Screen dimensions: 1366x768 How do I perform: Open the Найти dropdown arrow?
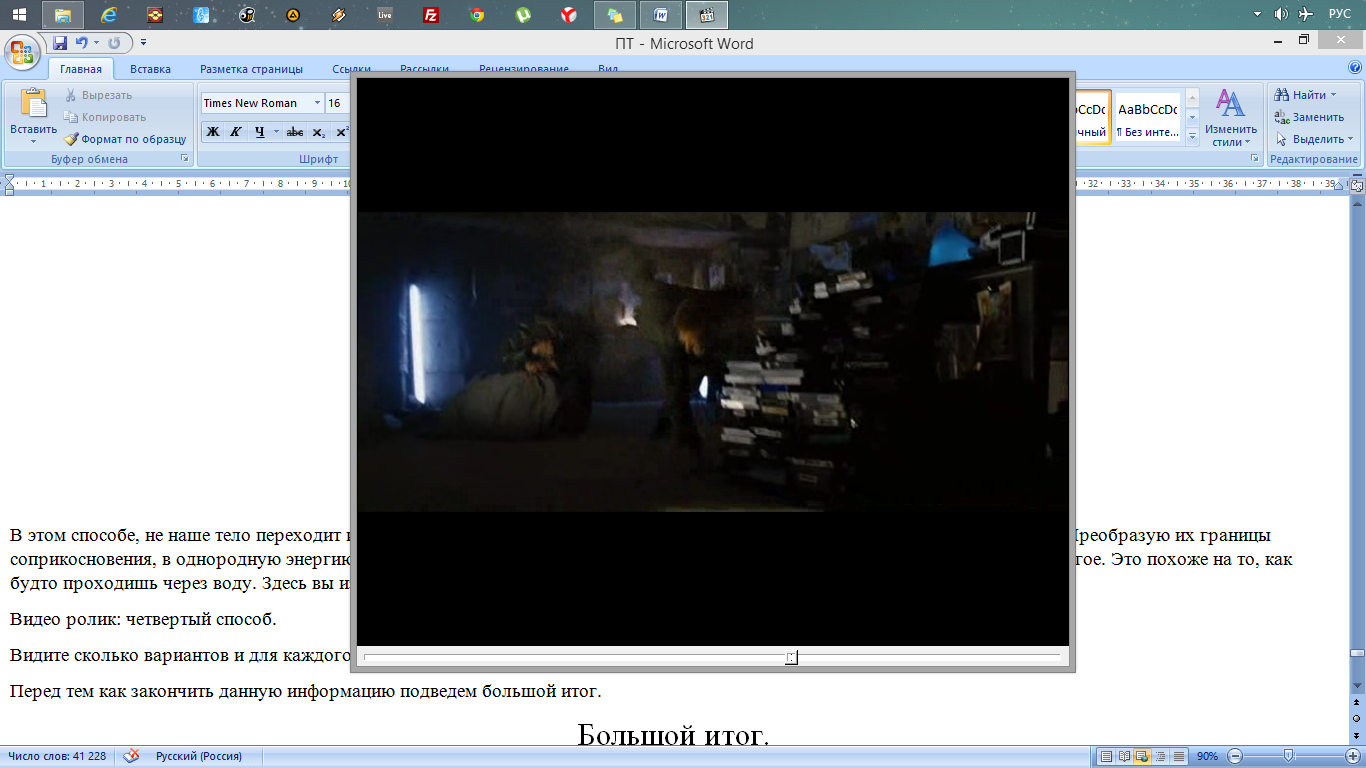[1333, 95]
